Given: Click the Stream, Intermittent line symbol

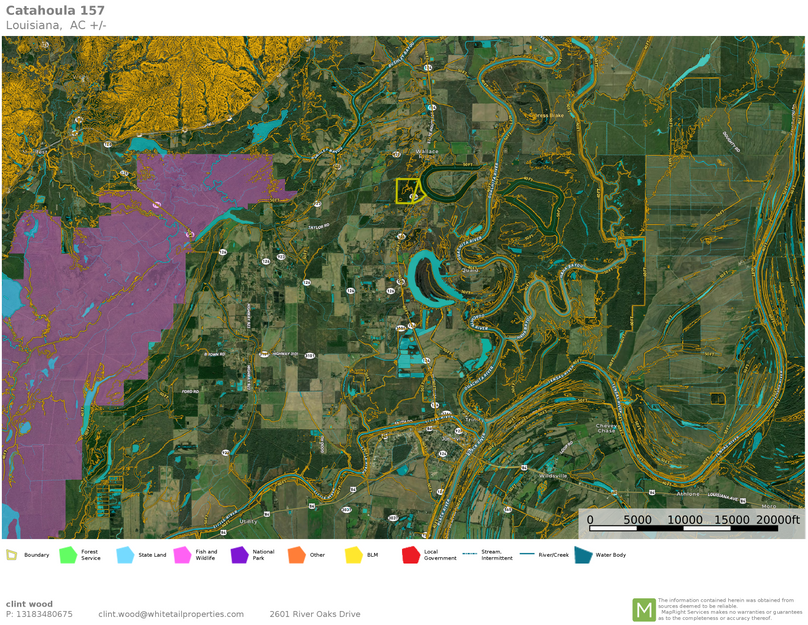Looking at the screenshot, I should [469, 554].
